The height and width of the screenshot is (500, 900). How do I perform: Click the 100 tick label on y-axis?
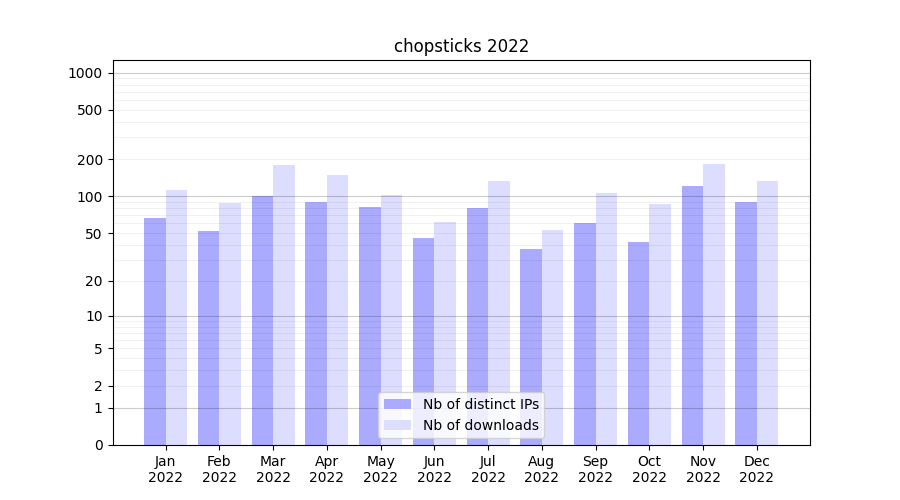(90, 197)
